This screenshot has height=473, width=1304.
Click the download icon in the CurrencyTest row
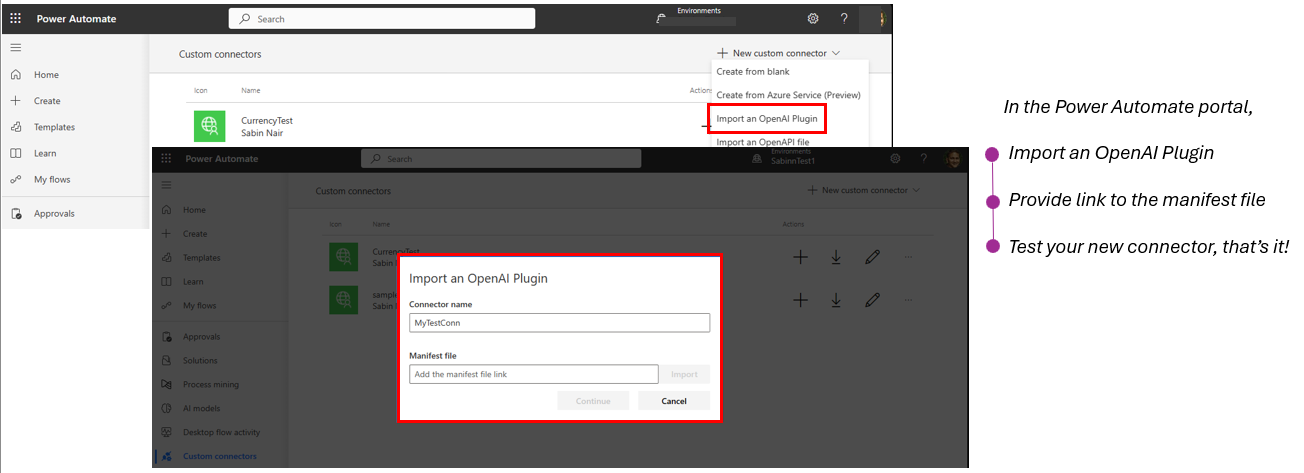836,257
